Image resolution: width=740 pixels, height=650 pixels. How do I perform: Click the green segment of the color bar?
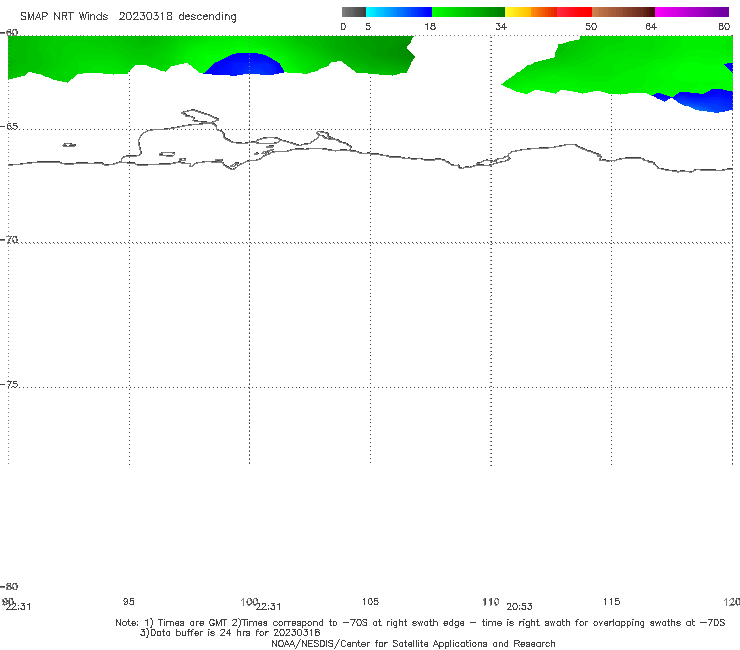click(469, 12)
